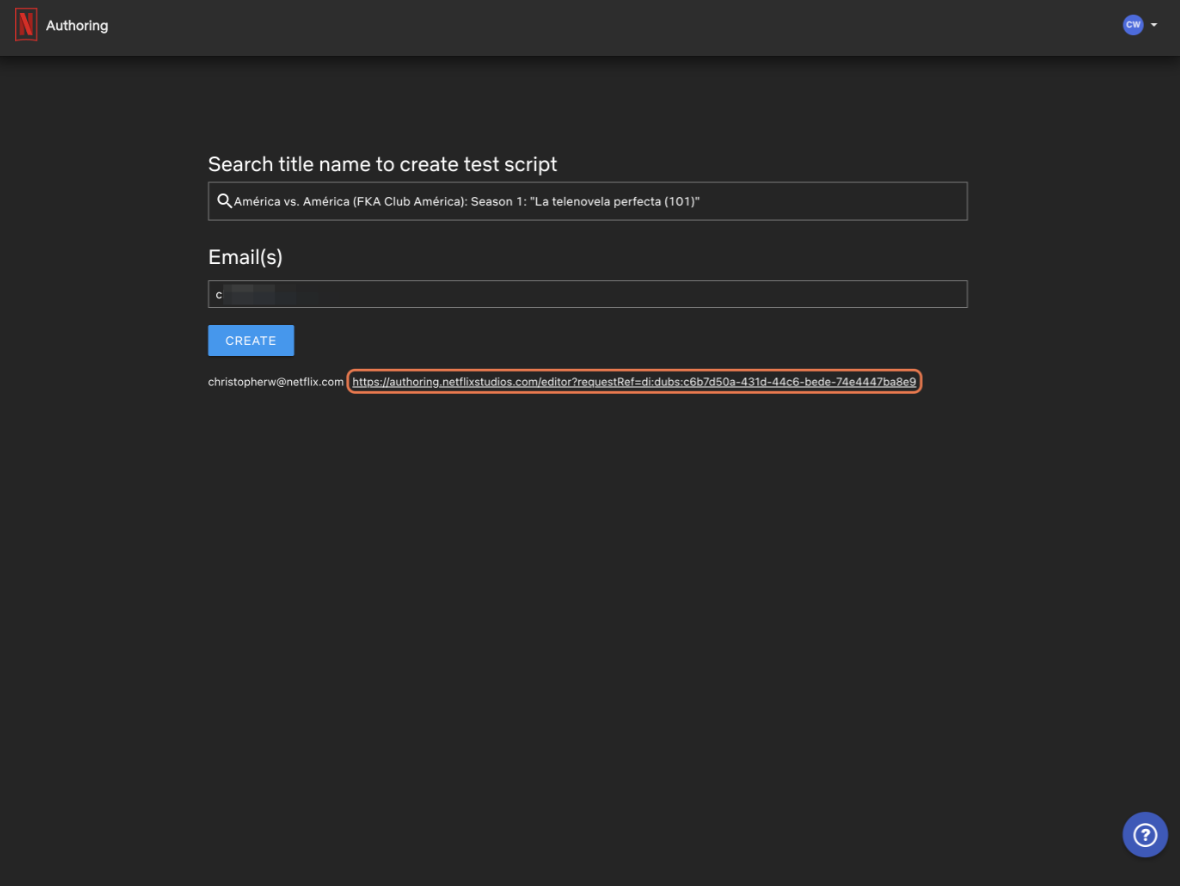Click into the Email(s) input field
The width and height of the screenshot is (1180, 886).
click(587, 294)
